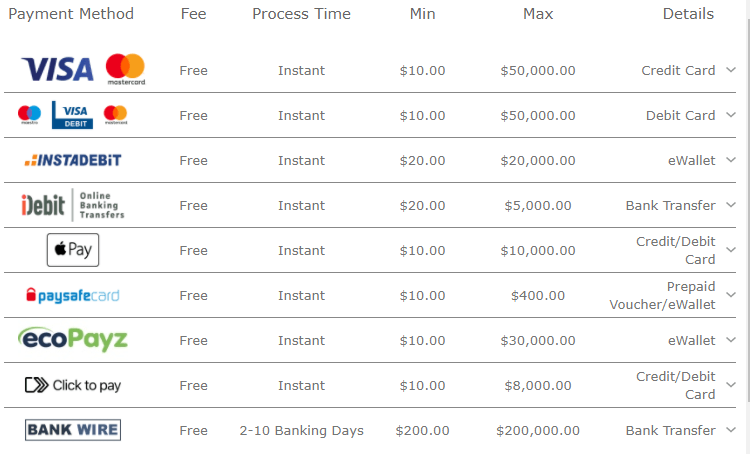Click the Maestro logo in the Debit Card row
This screenshot has height=454, width=750.
click(29, 115)
